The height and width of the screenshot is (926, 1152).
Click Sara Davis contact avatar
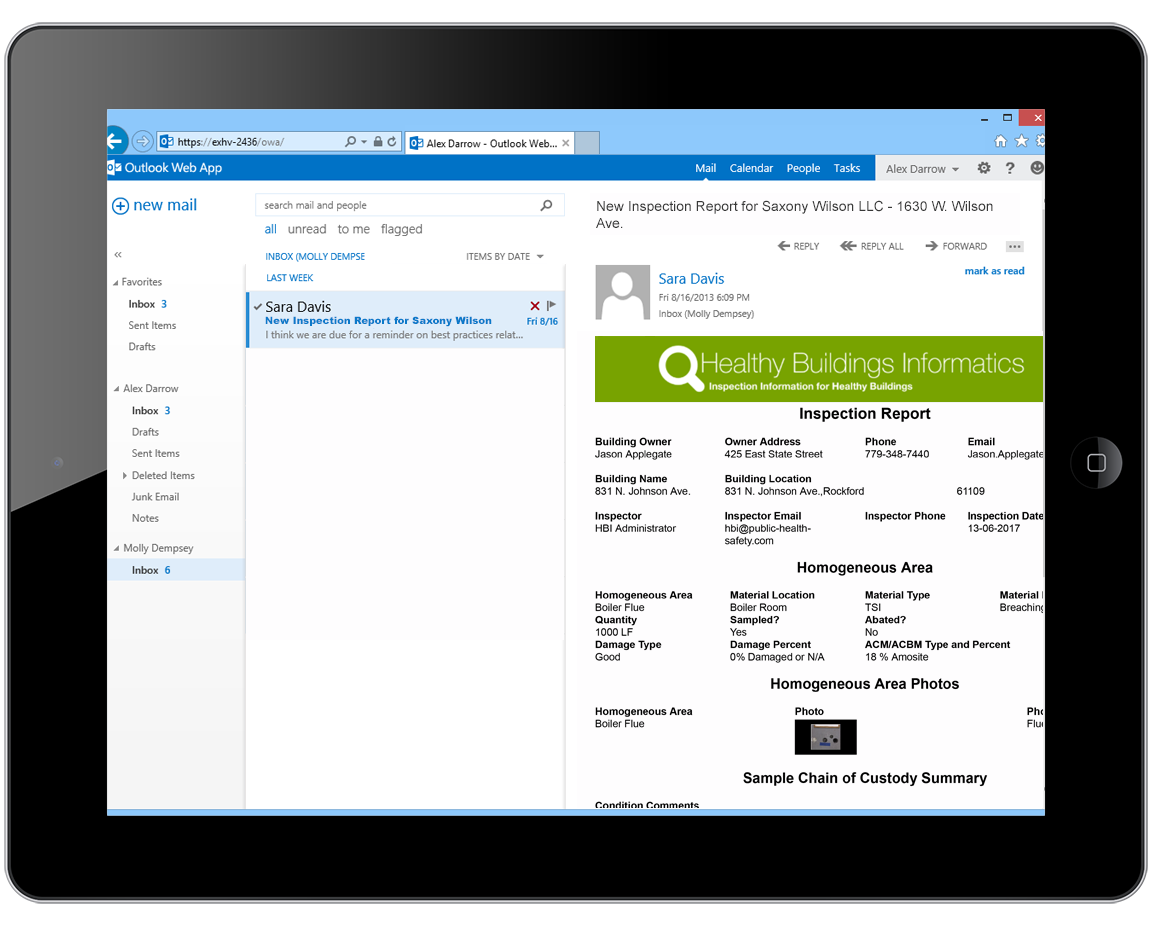622,292
